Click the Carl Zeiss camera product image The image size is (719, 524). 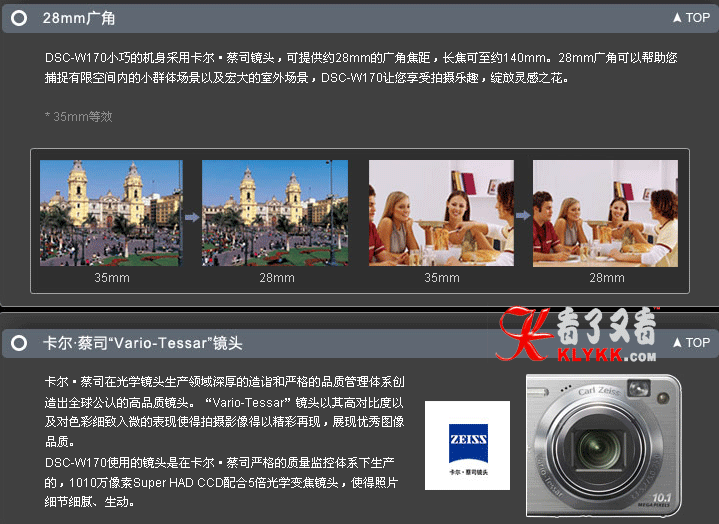(x=604, y=445)
